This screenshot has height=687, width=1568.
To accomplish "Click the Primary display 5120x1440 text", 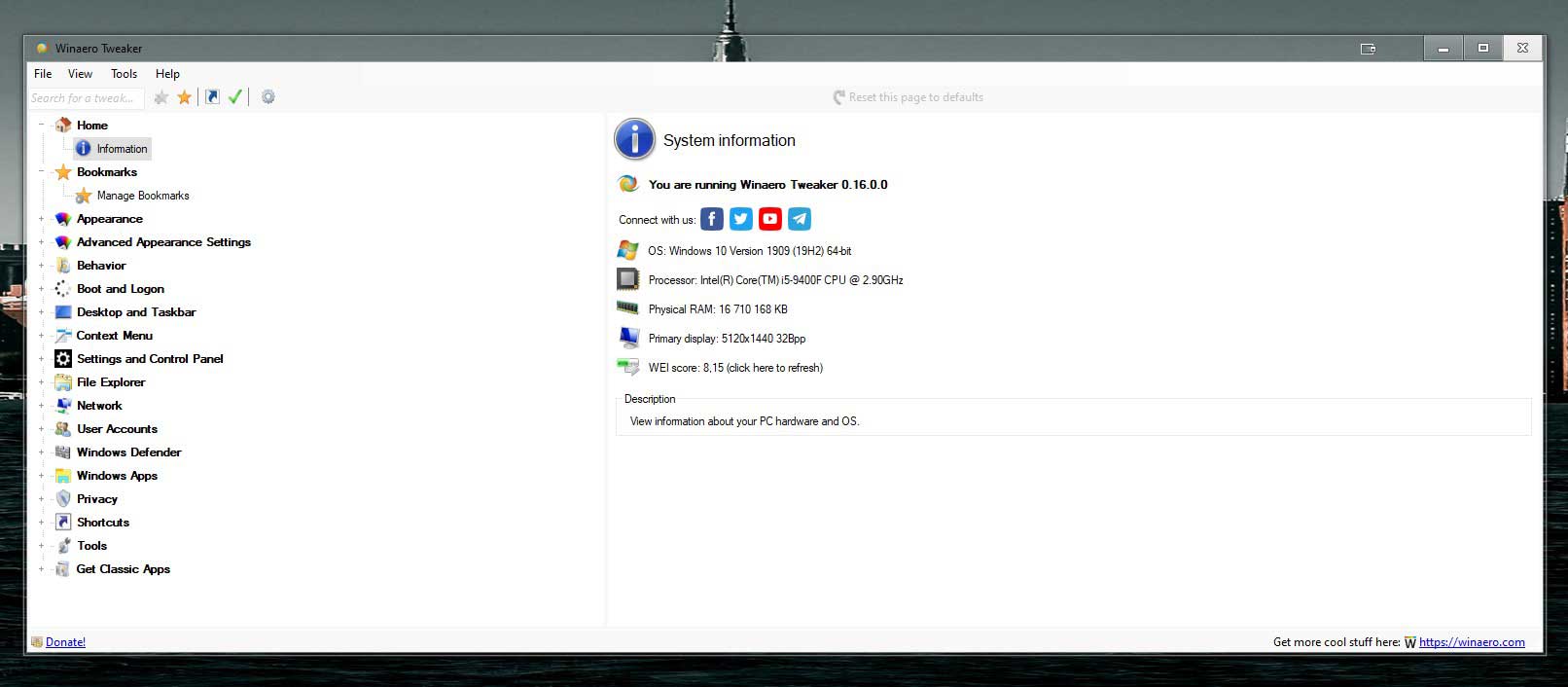I will tap(727, 339).
